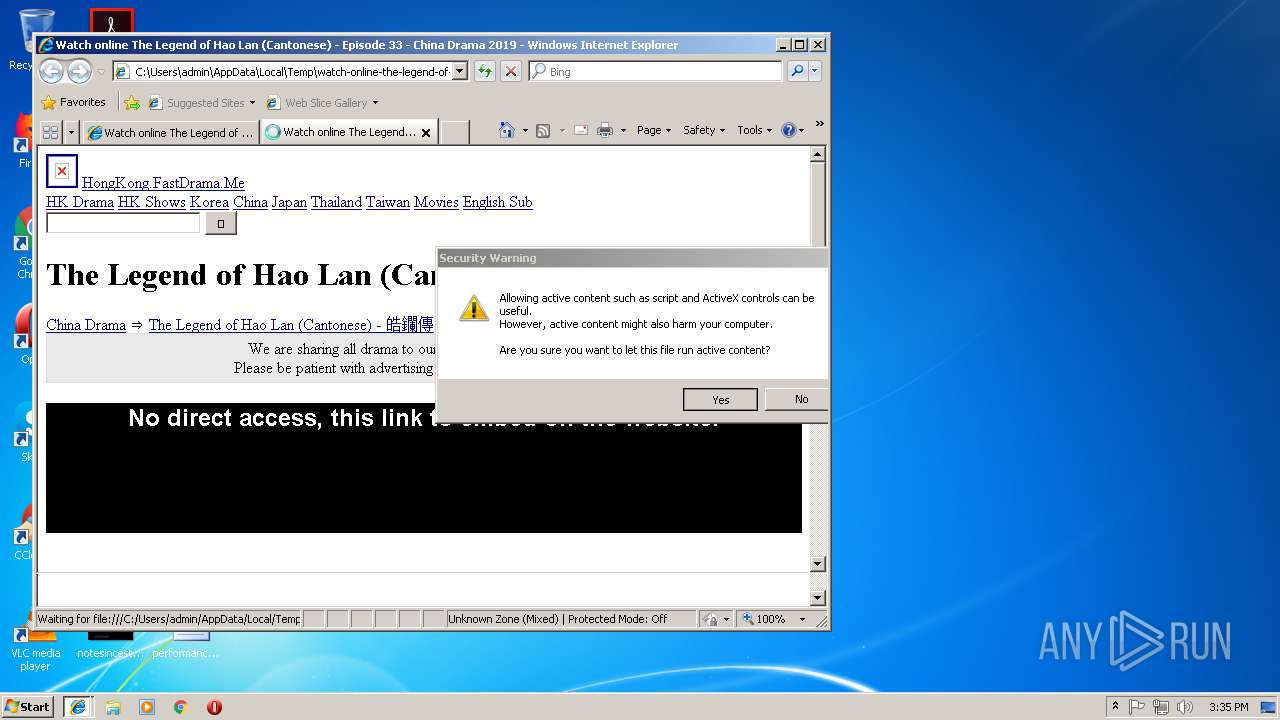Open a new blank tab
Image resolution: width=1280 pixels, height=720 pixels.
point(455,132)
